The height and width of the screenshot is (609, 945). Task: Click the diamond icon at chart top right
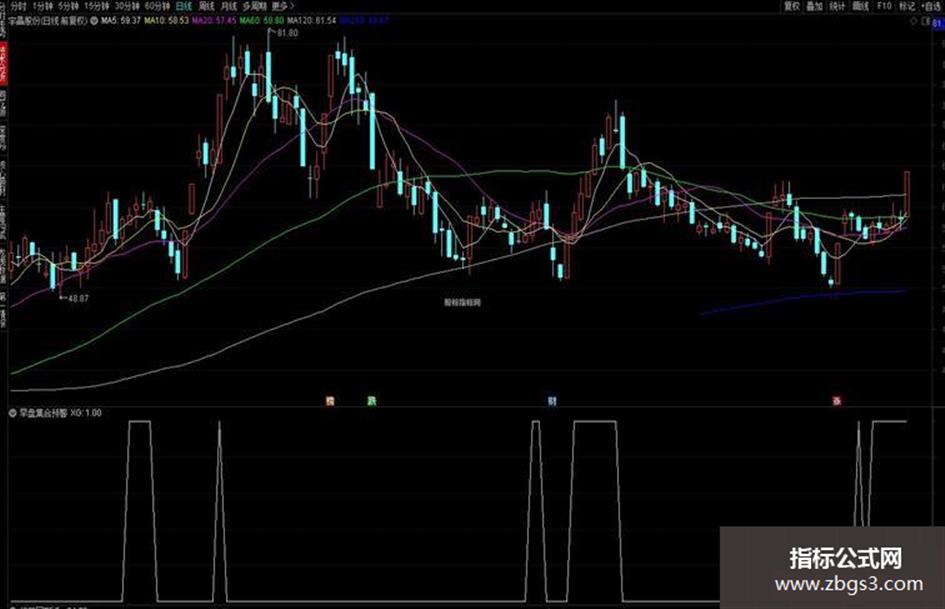(914, 21)
